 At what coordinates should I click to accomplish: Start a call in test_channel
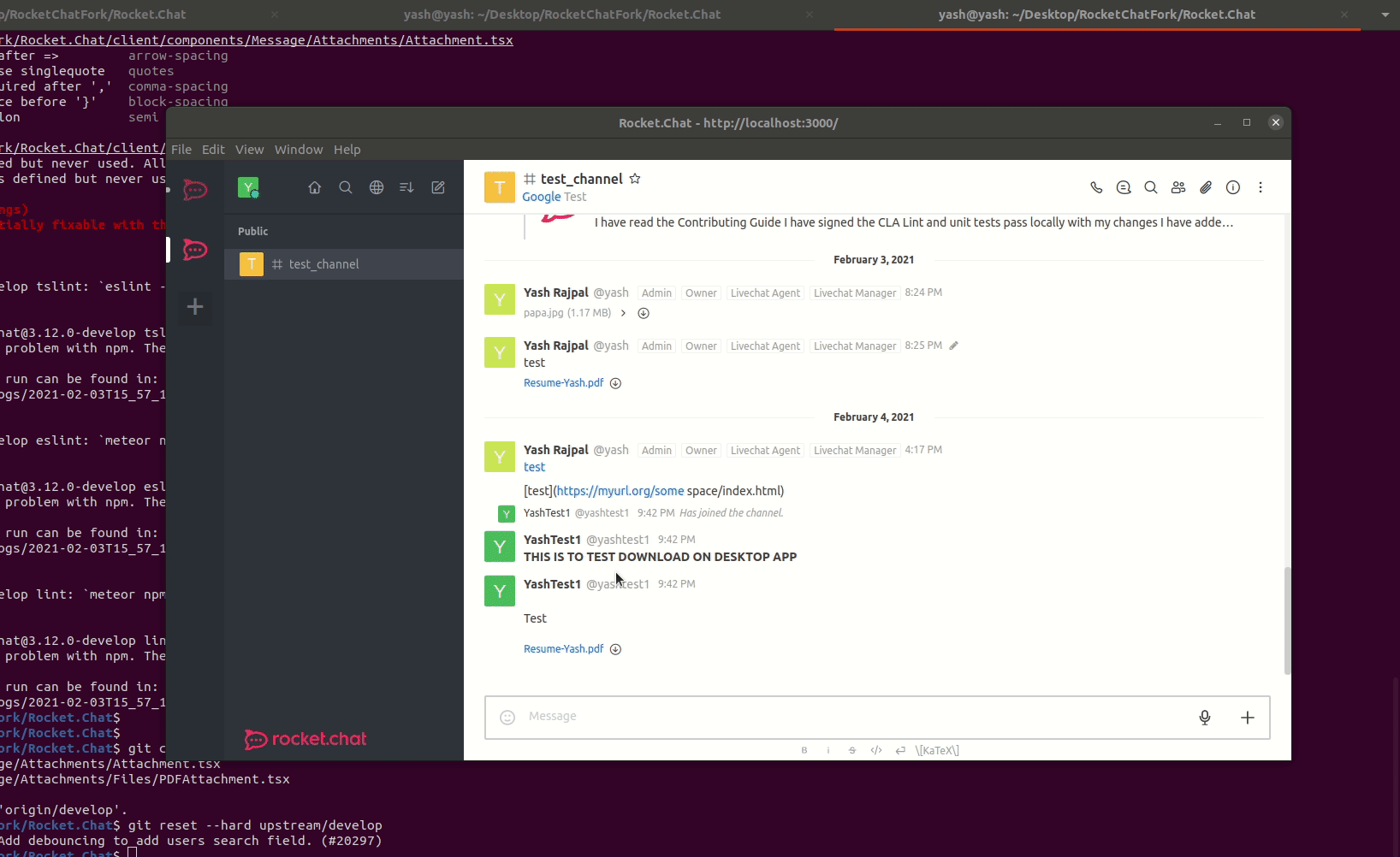coord(1096,187)
